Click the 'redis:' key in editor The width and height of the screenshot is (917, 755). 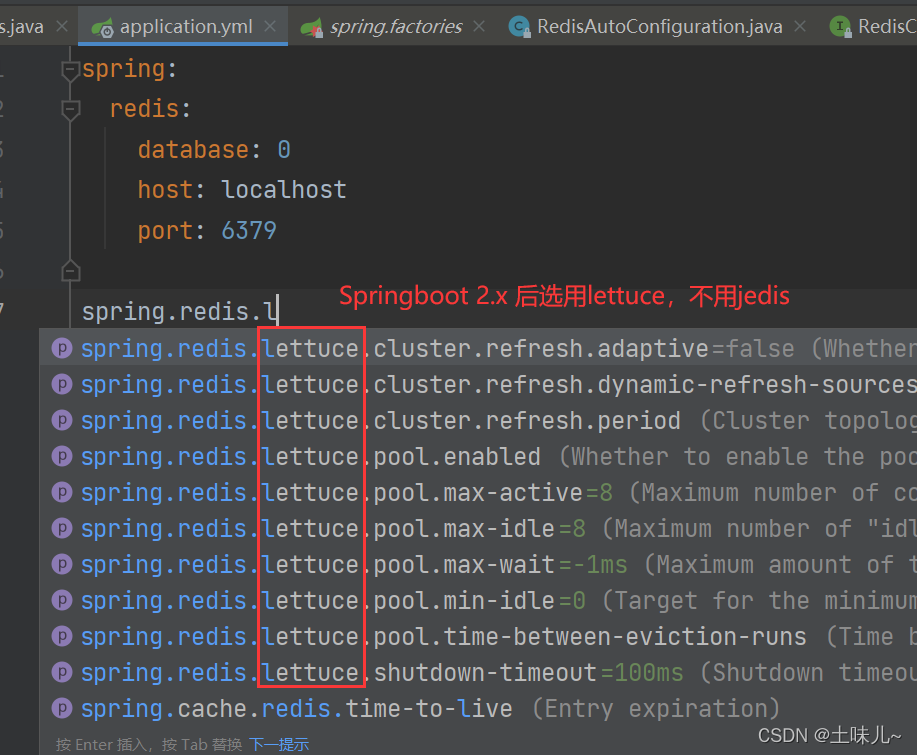click(x=150, y=109)
